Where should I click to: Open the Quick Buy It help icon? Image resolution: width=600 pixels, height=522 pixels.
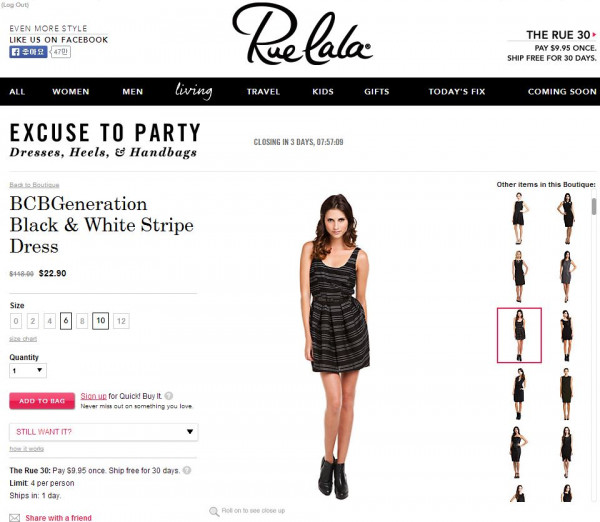coord(169,396)
